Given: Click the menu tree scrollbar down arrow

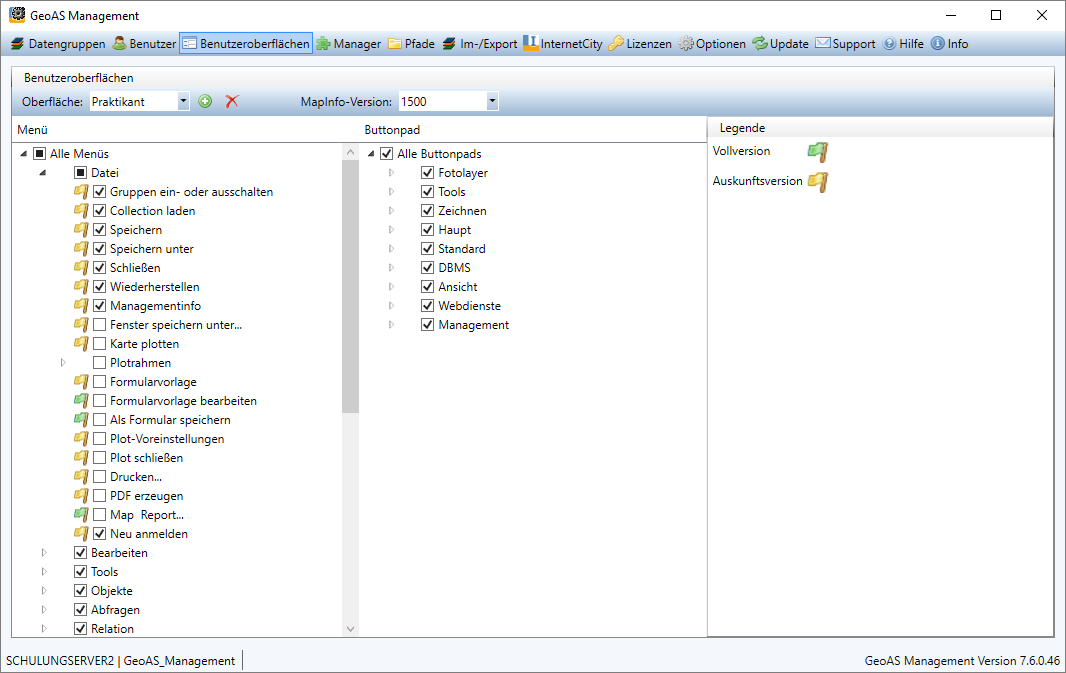Looking at the screenshot, I should [x=350, y=629].
